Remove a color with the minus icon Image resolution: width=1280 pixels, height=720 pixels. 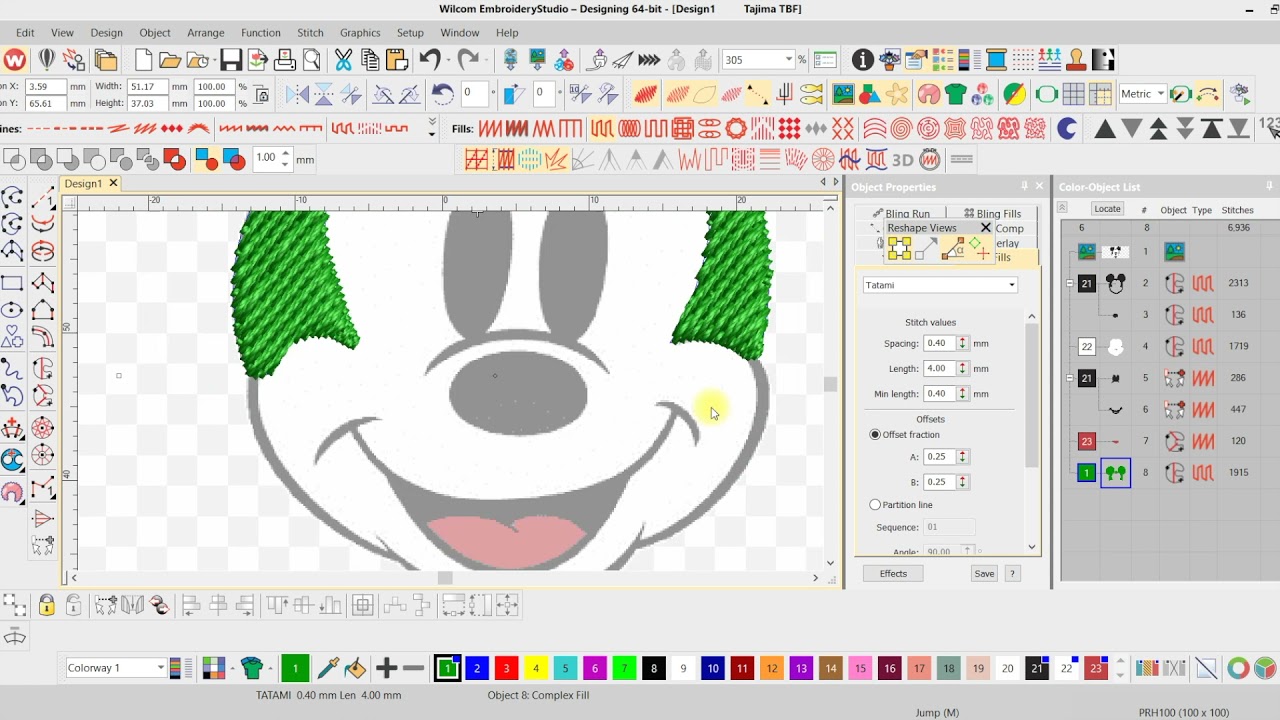pyautogui.click(x=413, y=668)
